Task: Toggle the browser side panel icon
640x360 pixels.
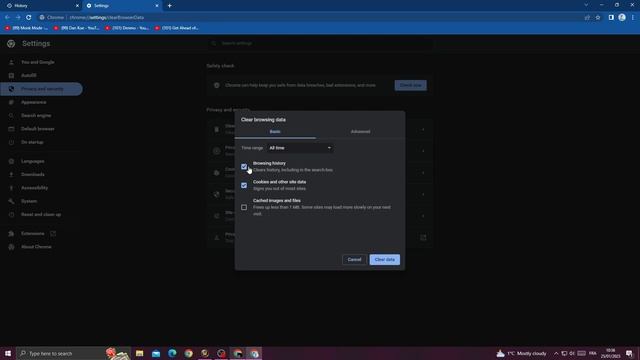Action: click(x=611, y=18)
